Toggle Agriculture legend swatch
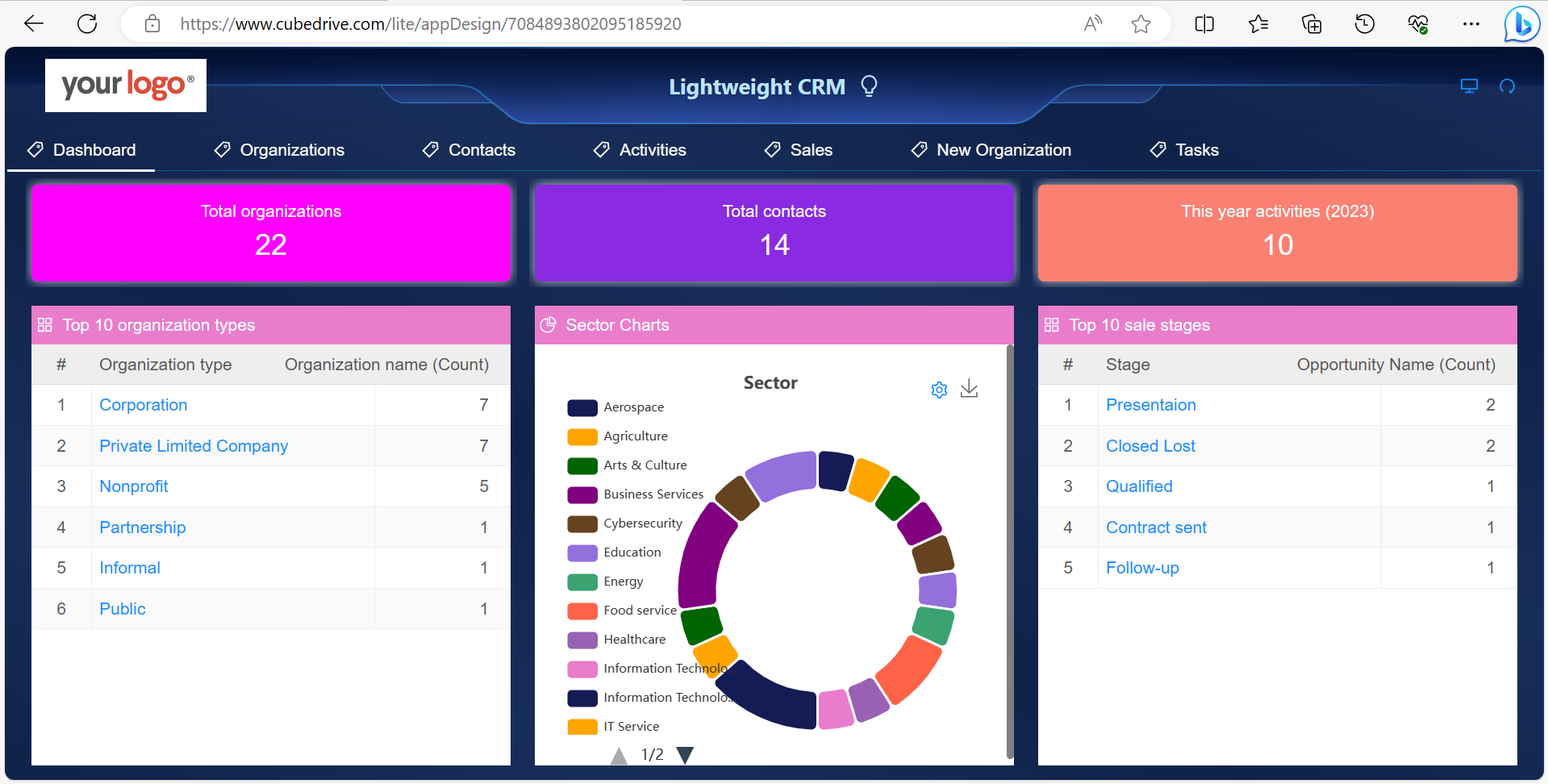The width and height of the screenshot is (1548, 784). [x=582, y=436]
